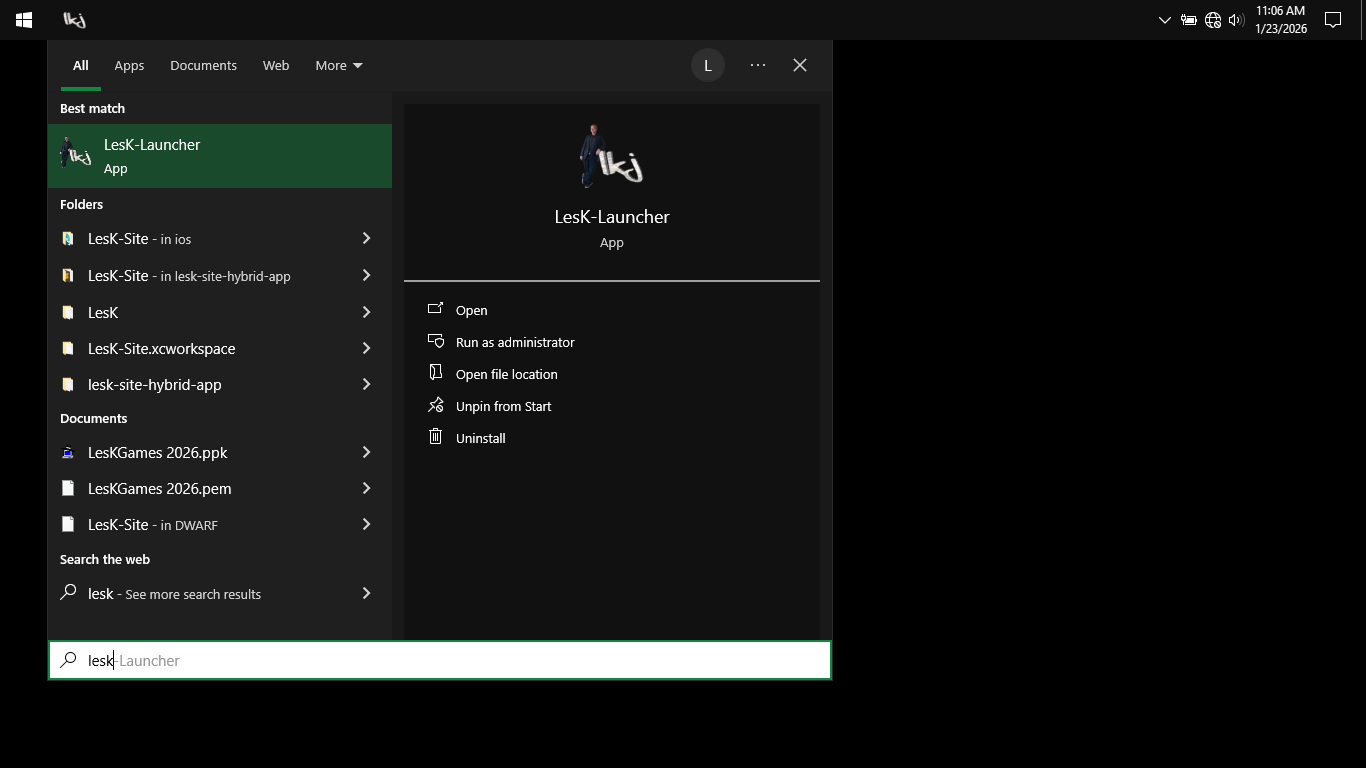The image size is (1366, 768).
Task: Click the L user account avatar
Action: click(x=707, y=66)
